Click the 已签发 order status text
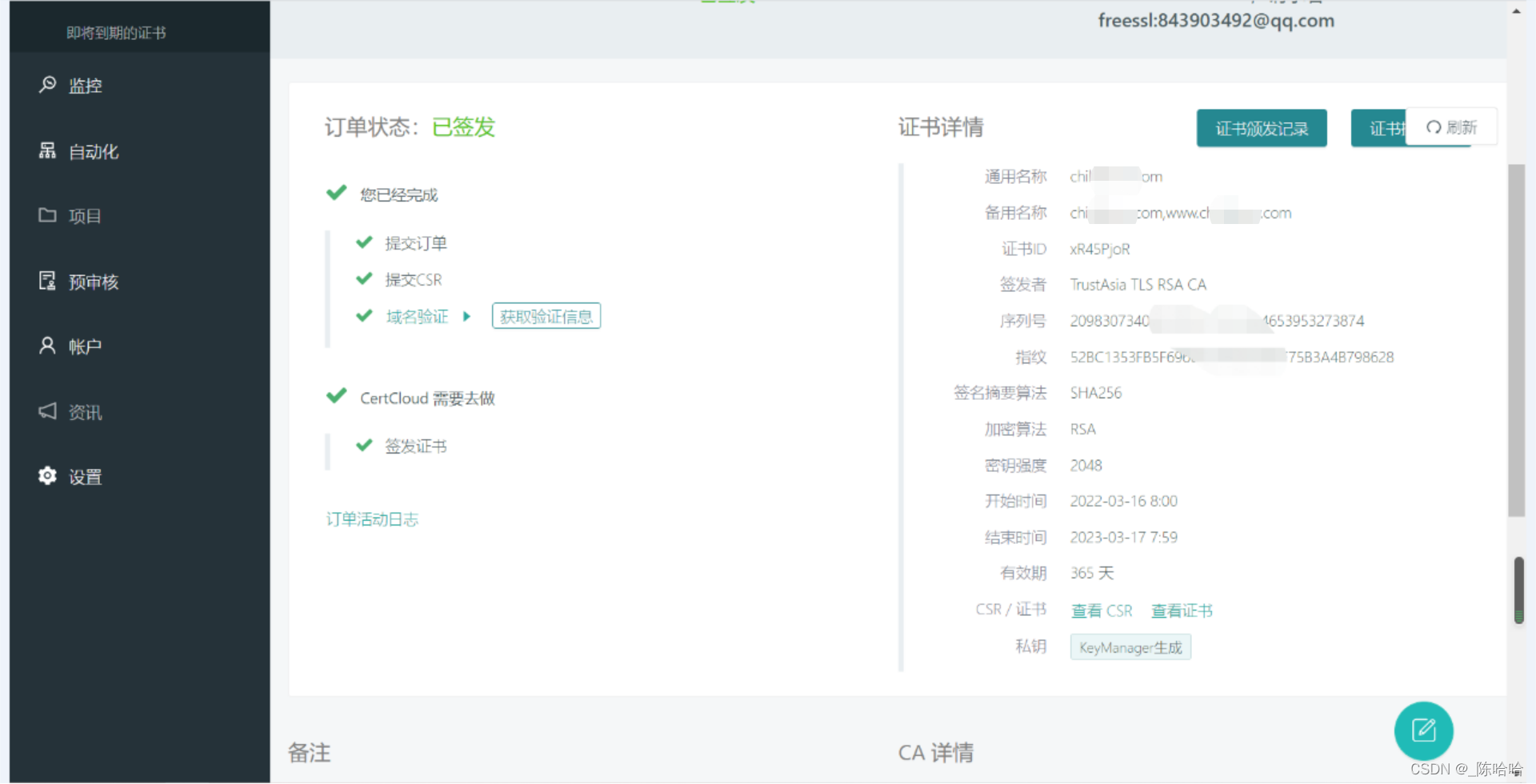The image size is (1536, 784). pyautogui.click(x=464, y=127)
